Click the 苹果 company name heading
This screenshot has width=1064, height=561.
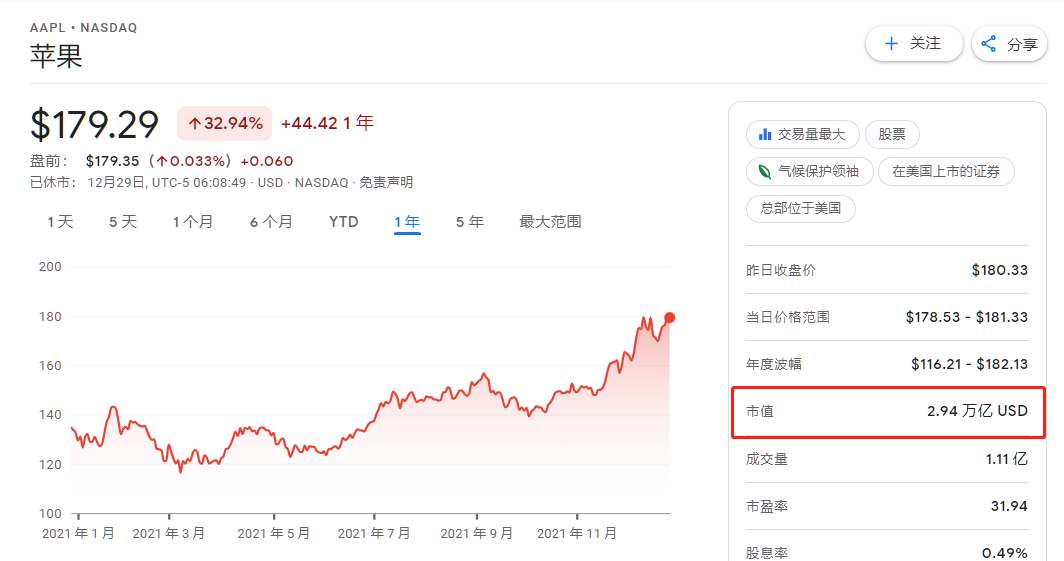(x=56, y=56)
